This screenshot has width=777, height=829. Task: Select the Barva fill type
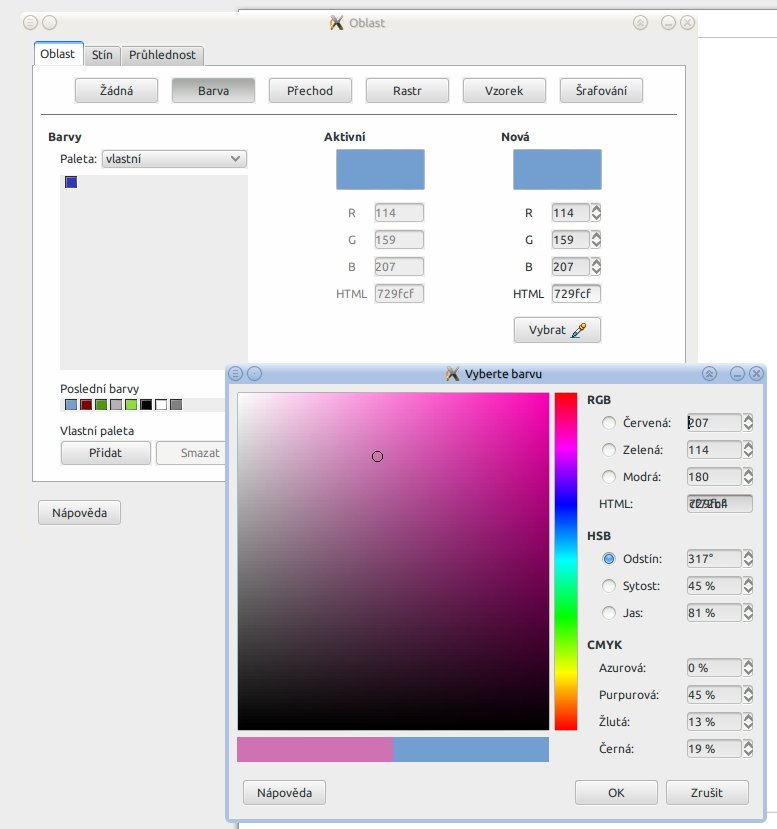(213, 90)
